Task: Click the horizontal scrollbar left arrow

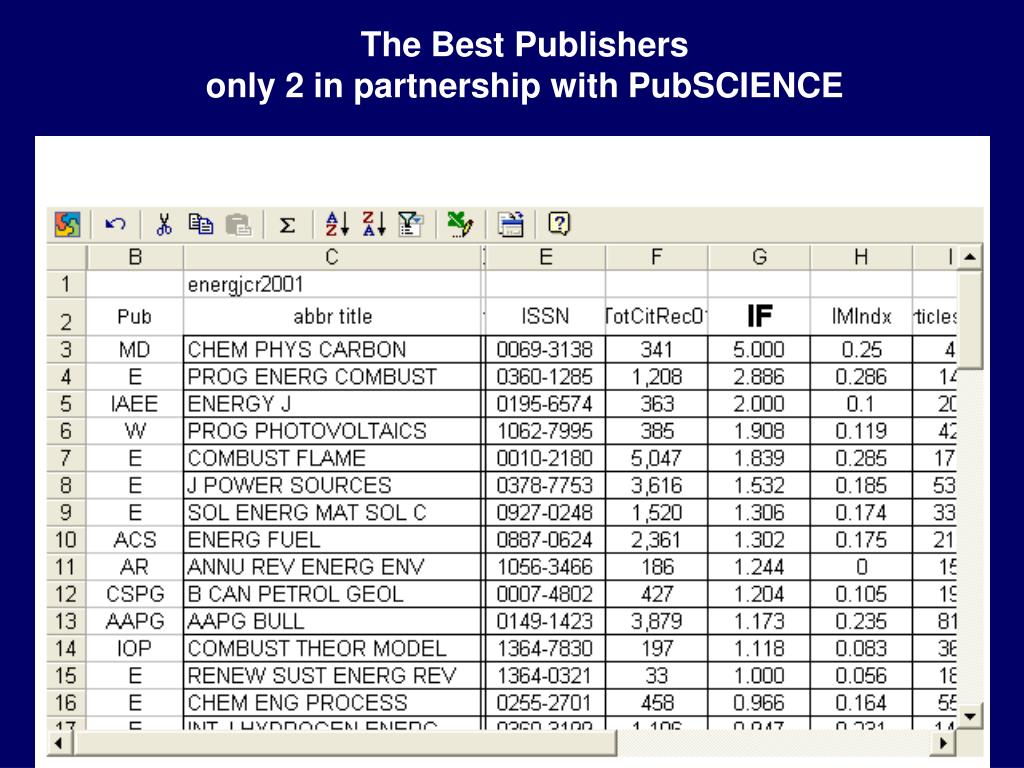Action: [59, 743]
